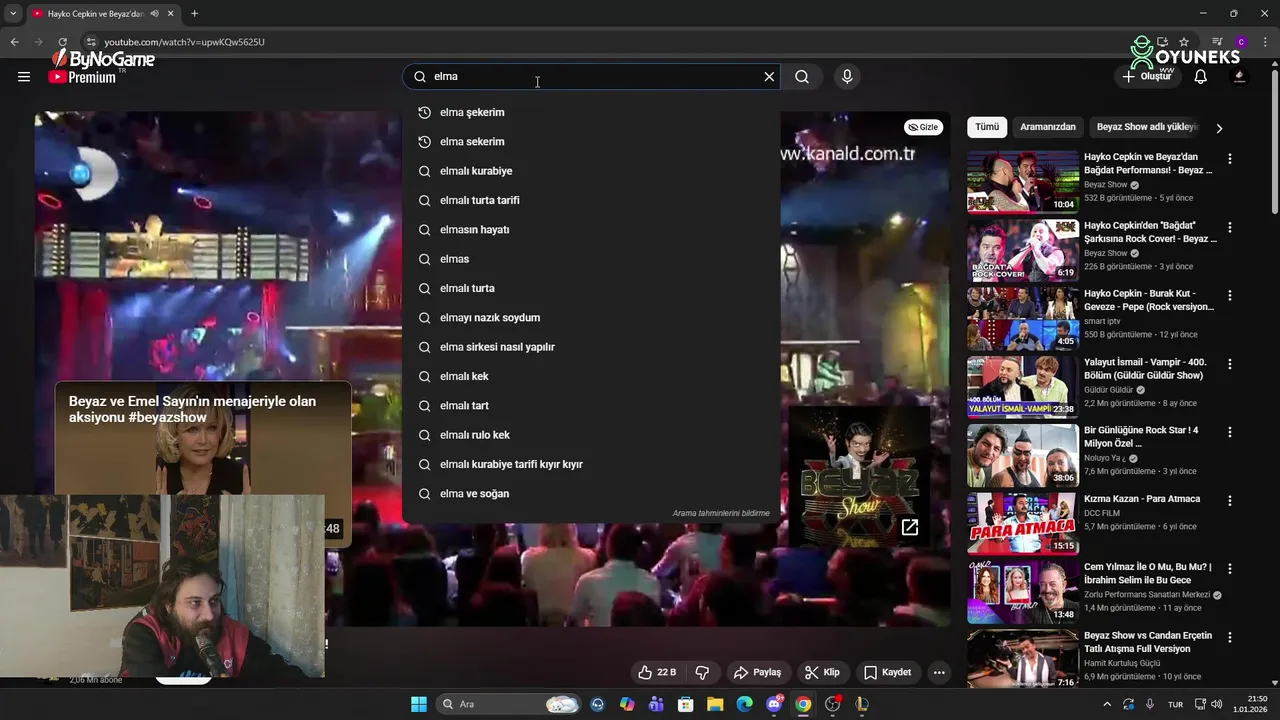The width and height of the screenshot is (1280, 720).
Task: Choose suggestion elmalı turta tarifi
Action: tap(591, 200)
